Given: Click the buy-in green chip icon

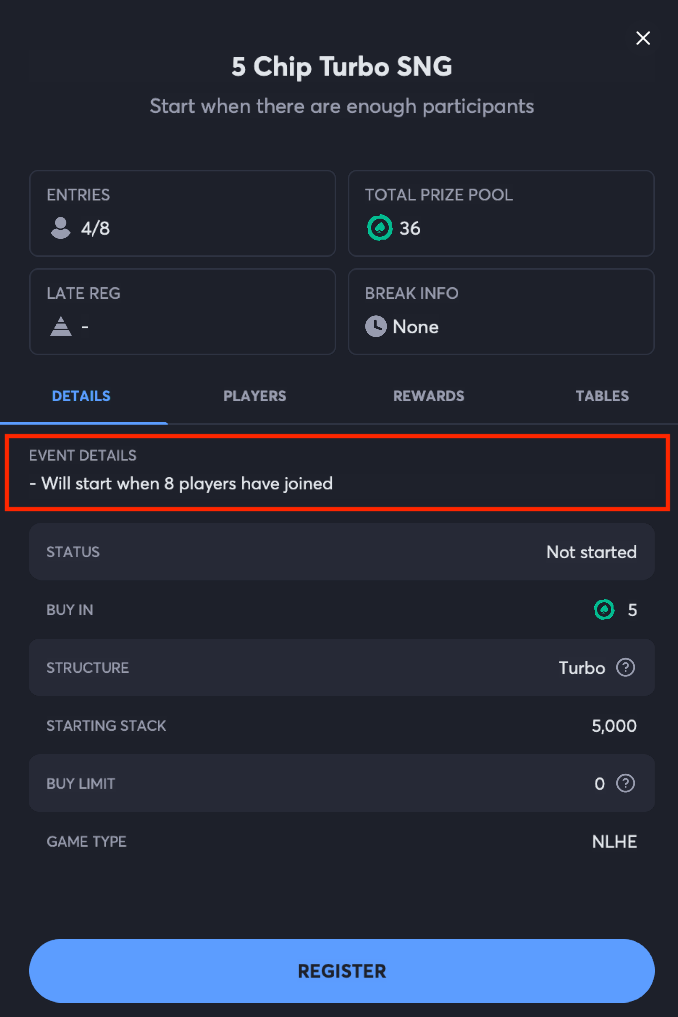Looking at the screenshot, I should [x=604, y=610].
